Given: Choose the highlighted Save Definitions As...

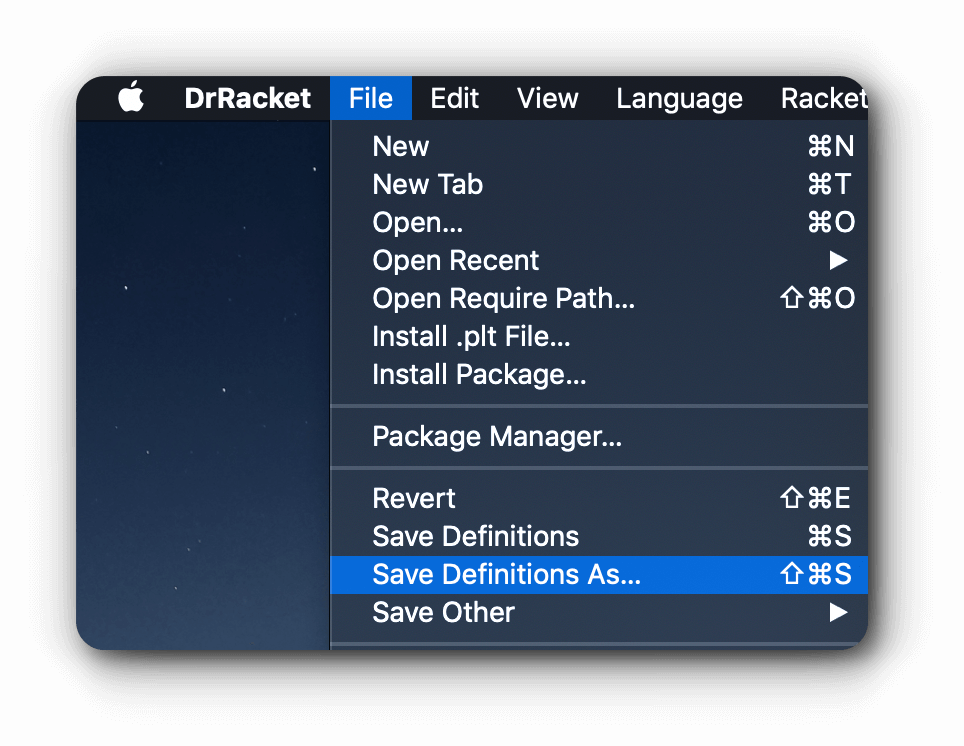Looking at the screenshot, I should (599, 574).
